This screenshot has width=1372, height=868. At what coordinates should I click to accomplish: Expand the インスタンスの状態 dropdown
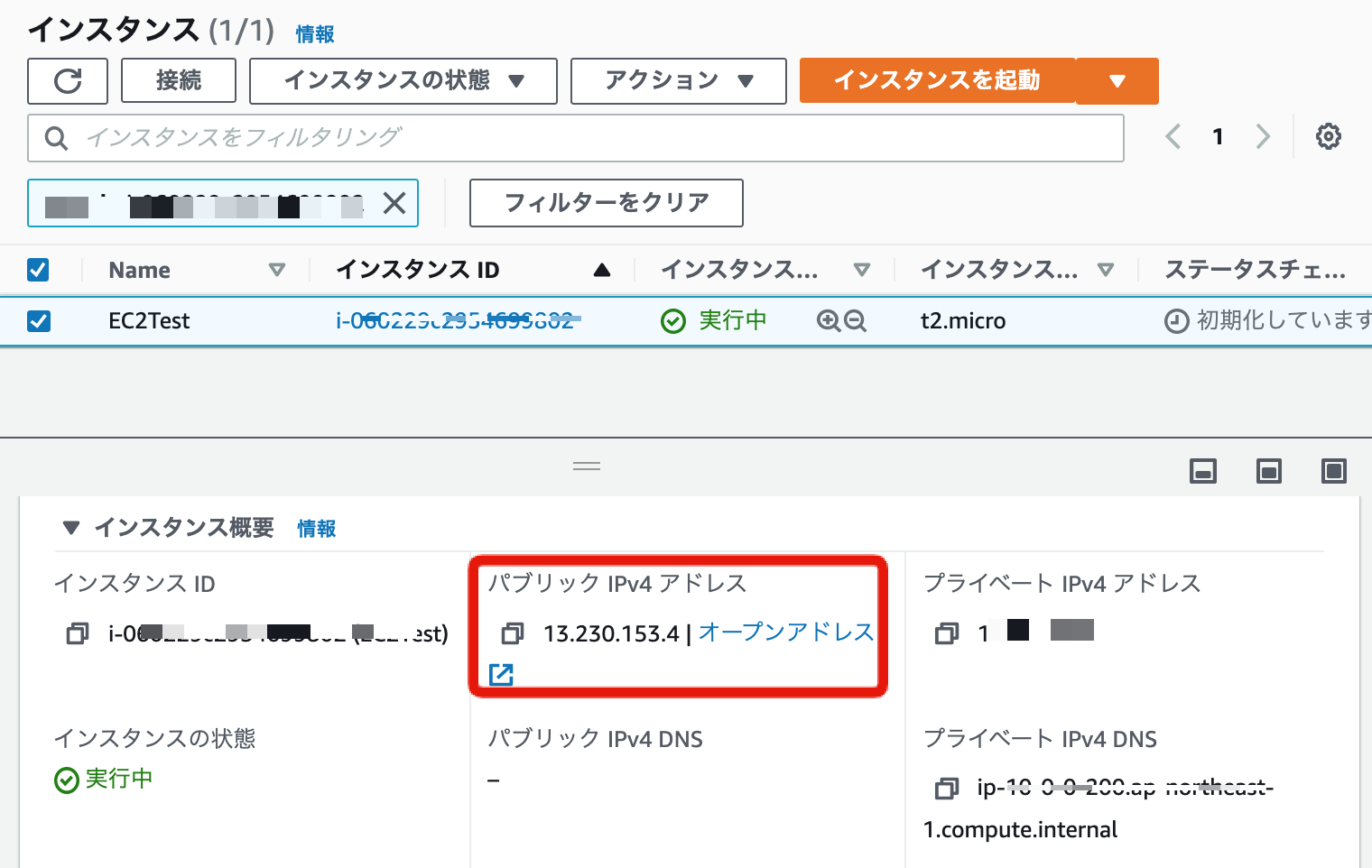[x=403, y=81]
